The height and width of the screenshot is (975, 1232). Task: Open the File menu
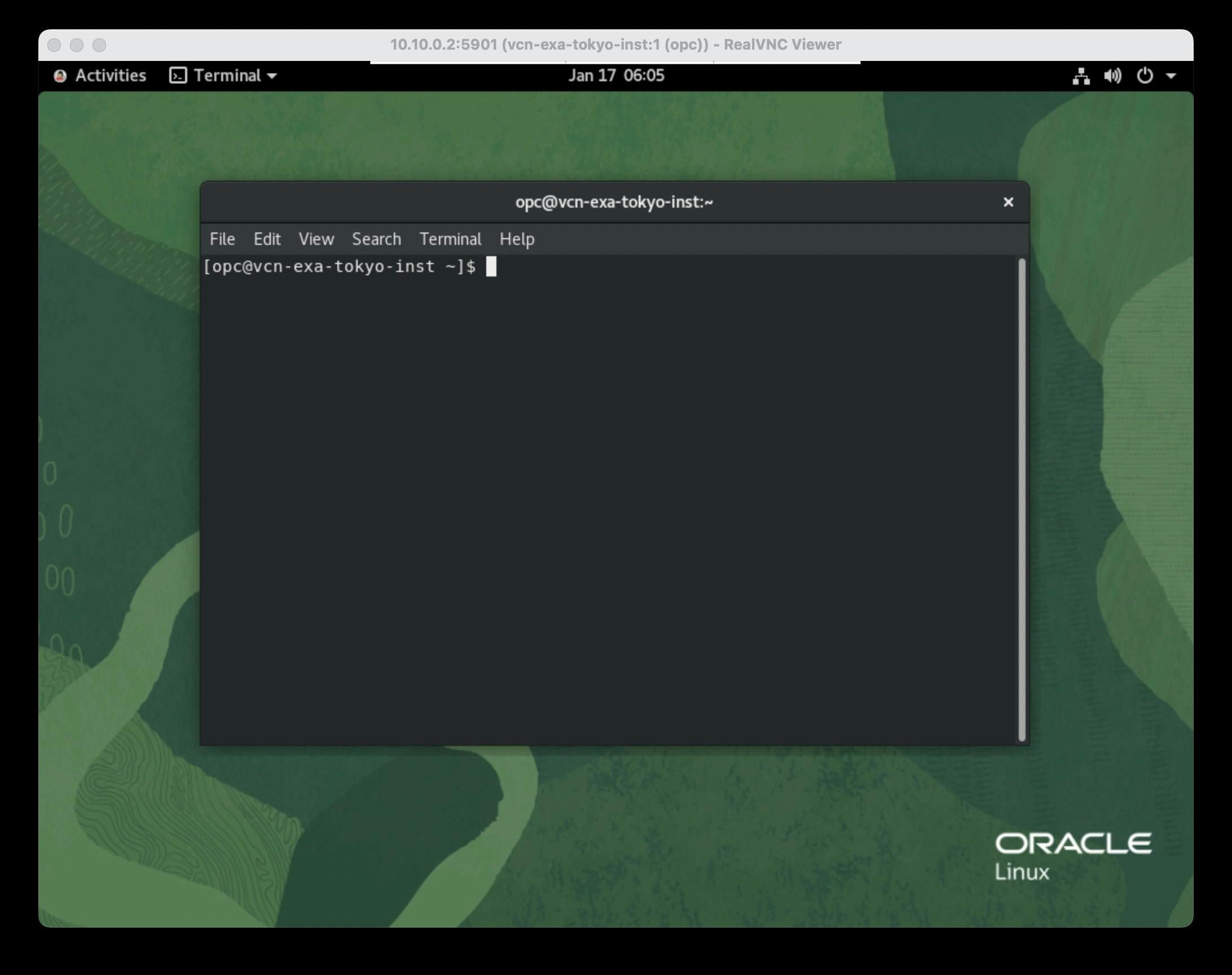[222, 239]
